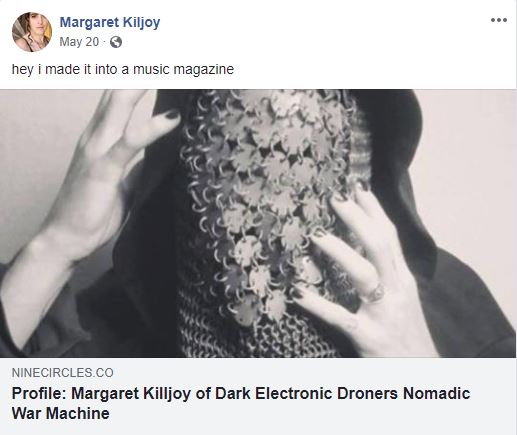Image resolution: width=517 pixels, height=435 pixels.
Task: Open the black-and-white link preview image
Action: [x=258, y=223]
